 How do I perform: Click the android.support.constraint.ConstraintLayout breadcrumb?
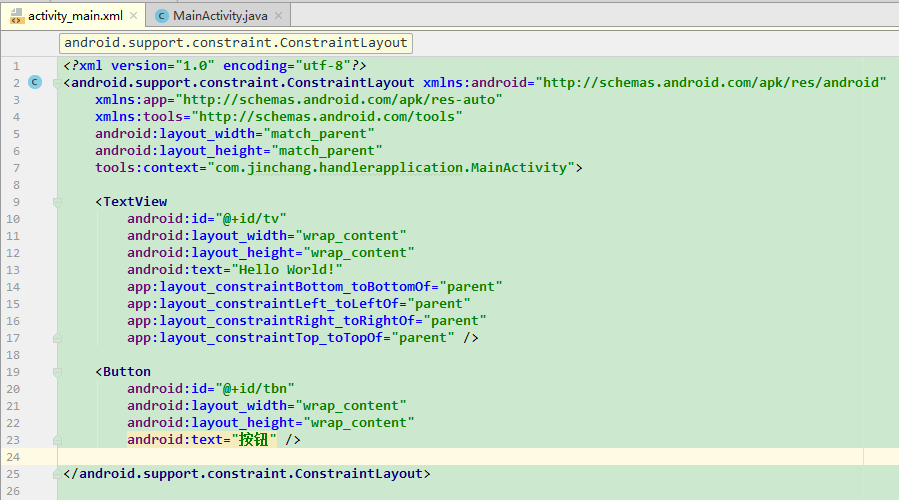[x=236, y=43]
